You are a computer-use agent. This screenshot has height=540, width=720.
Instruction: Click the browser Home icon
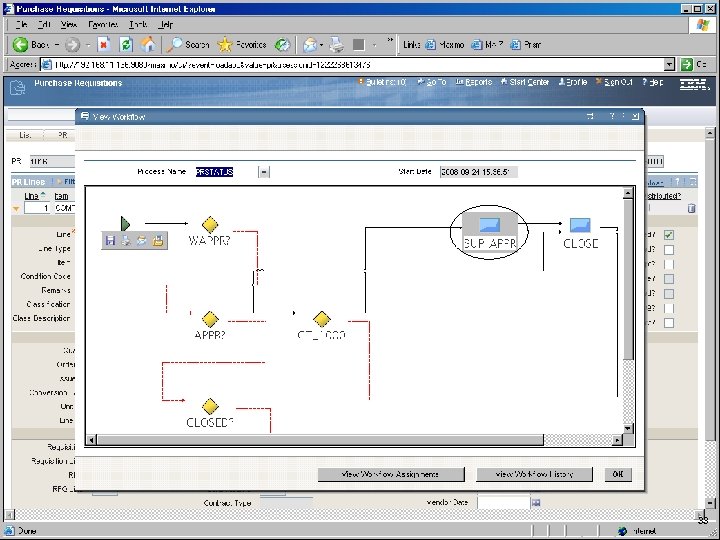point(148,45)
